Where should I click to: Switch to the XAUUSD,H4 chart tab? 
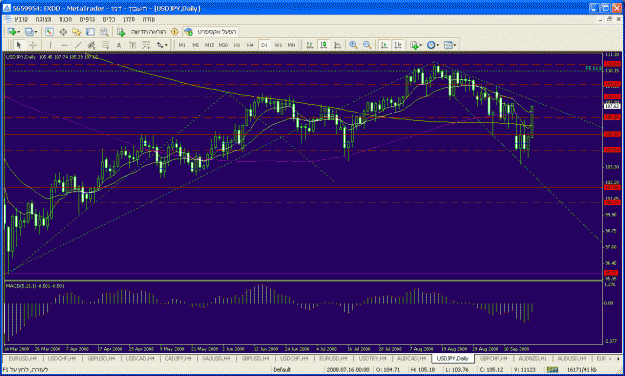click(216, 359)
